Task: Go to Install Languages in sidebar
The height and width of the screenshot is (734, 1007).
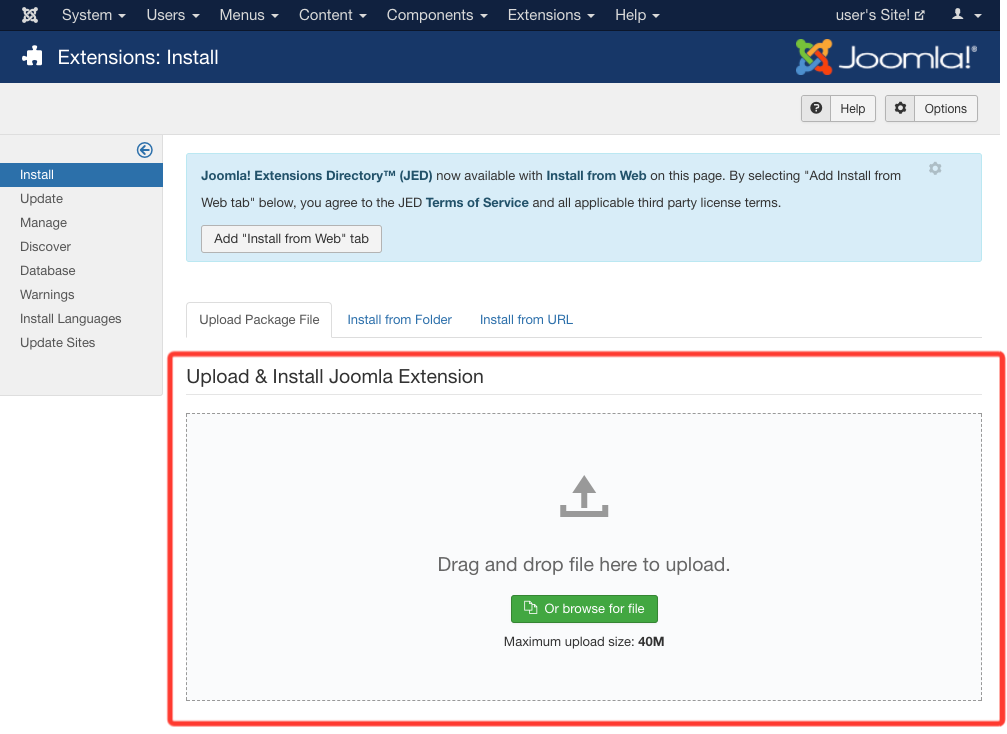Action: [x=70, y=319]
